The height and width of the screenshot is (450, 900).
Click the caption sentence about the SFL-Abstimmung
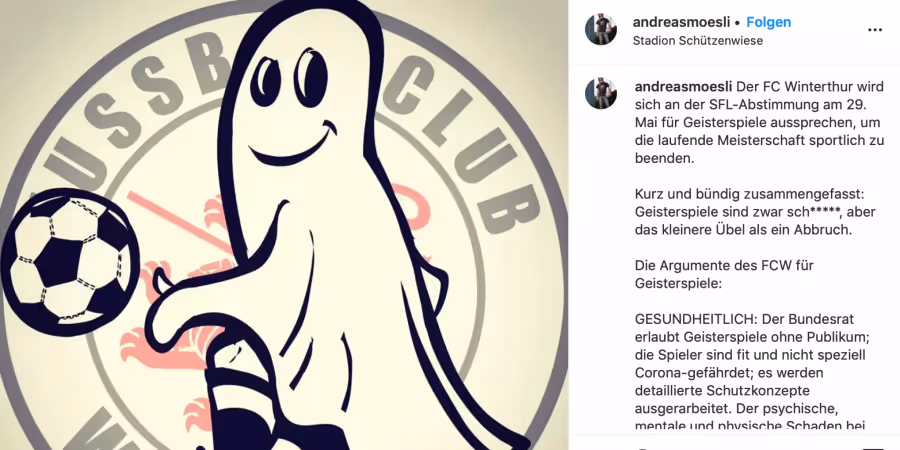coord(759,123)
